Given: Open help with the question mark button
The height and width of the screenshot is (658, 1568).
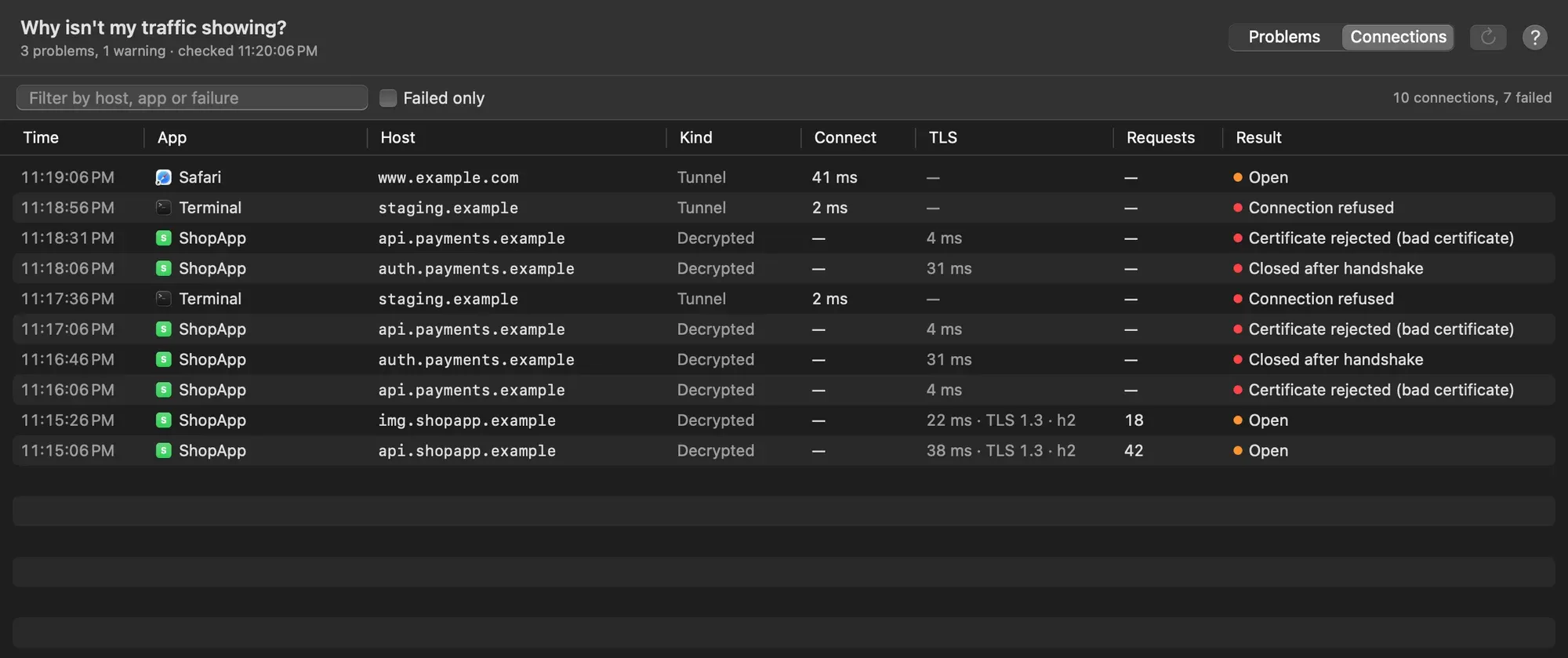Looking at the screenshot, I should click(1534, 37).
